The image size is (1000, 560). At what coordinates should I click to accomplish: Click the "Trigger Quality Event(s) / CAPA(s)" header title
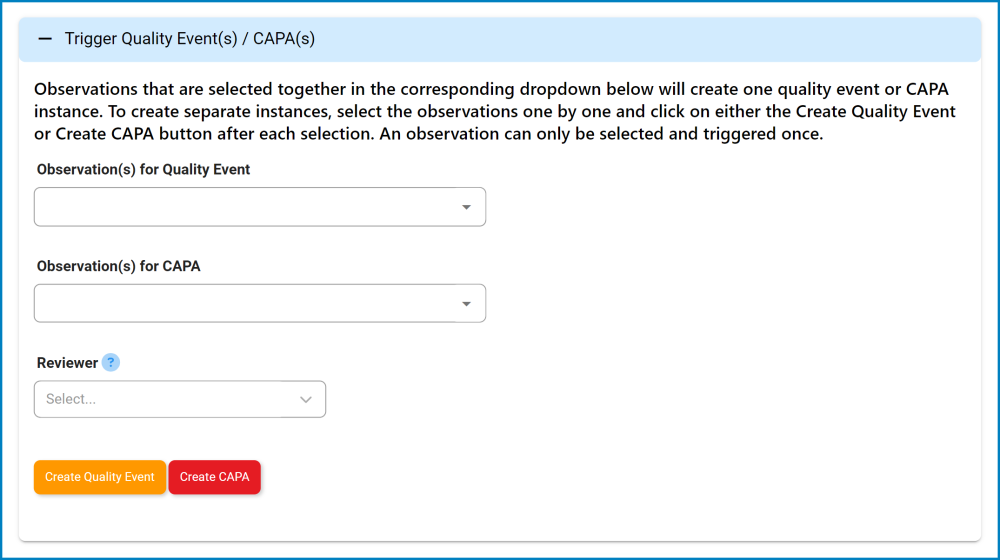pyautogui.click(x=190, y=39)
